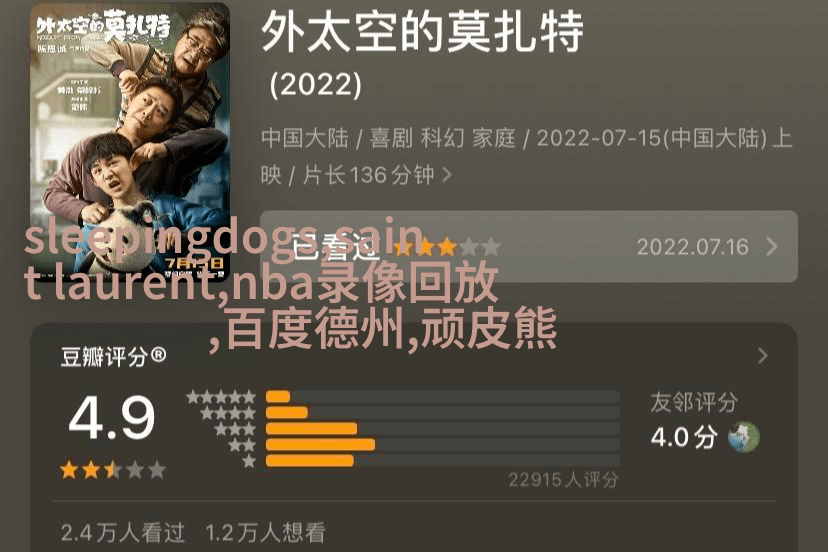Tap the watched date 2022.07.16

pyautogui.click(x=692, y=247)
